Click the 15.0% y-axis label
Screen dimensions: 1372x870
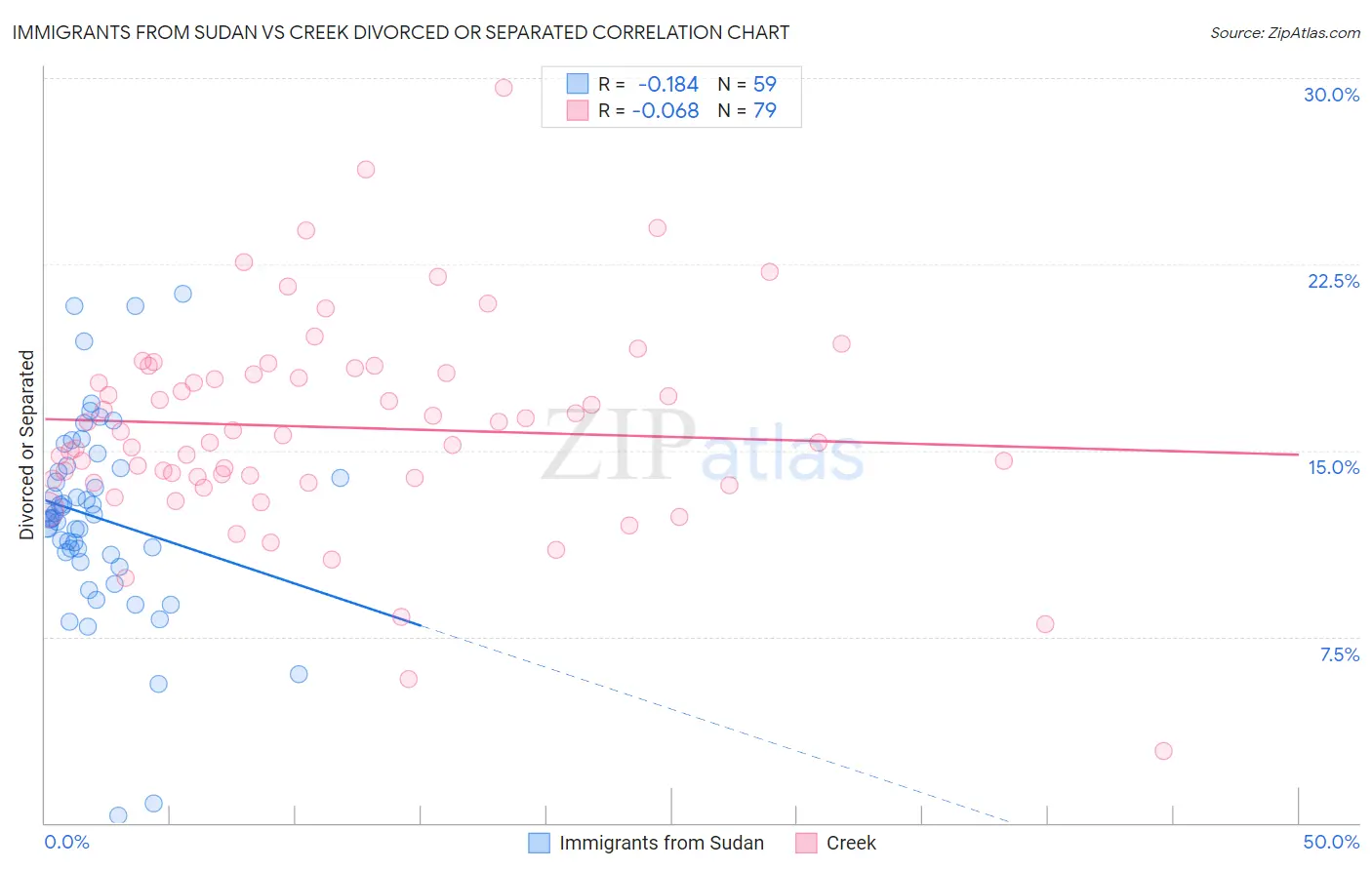click(x=1333, y=467)
